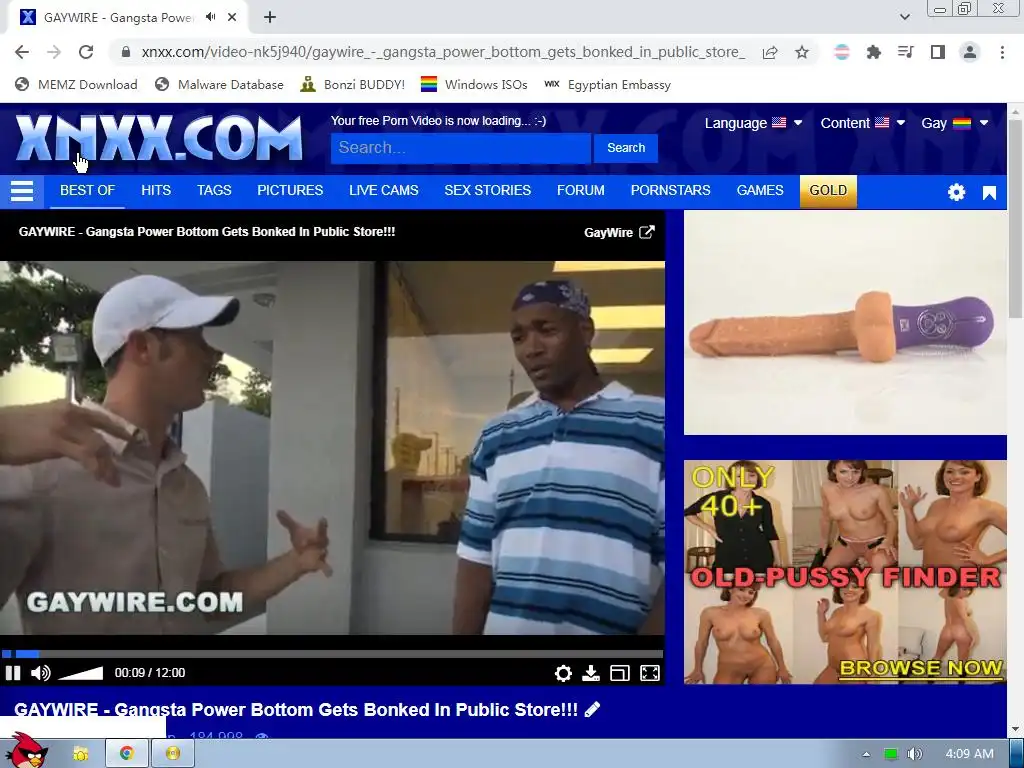Open the LIVE CAMS section
The width and height of the screenshot is (1024, 768).
384,190
